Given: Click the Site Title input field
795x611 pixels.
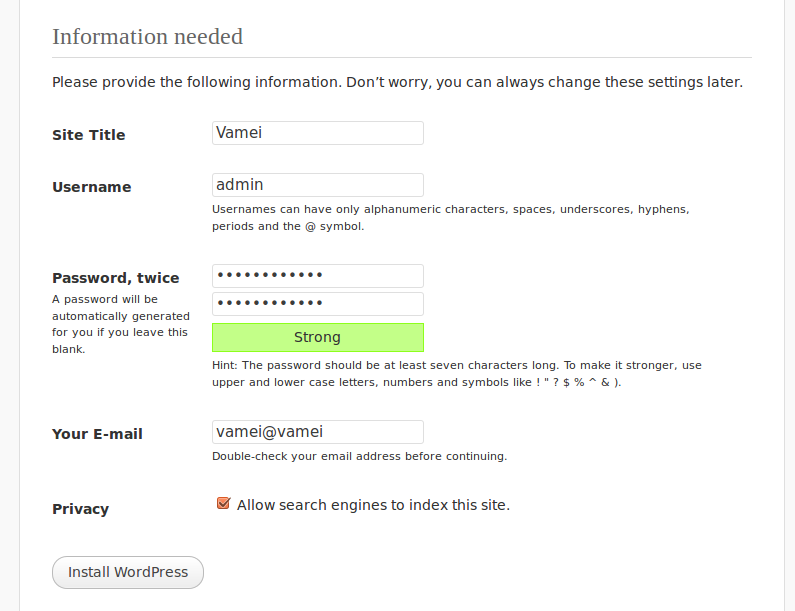Looking at the screenshot, I should [x=317, y=133].
